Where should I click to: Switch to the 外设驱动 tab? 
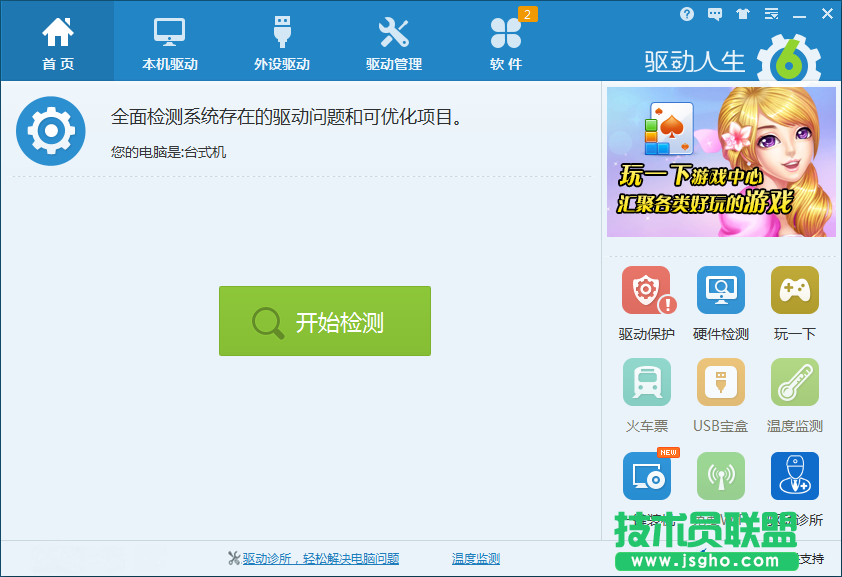pos(282,42)
